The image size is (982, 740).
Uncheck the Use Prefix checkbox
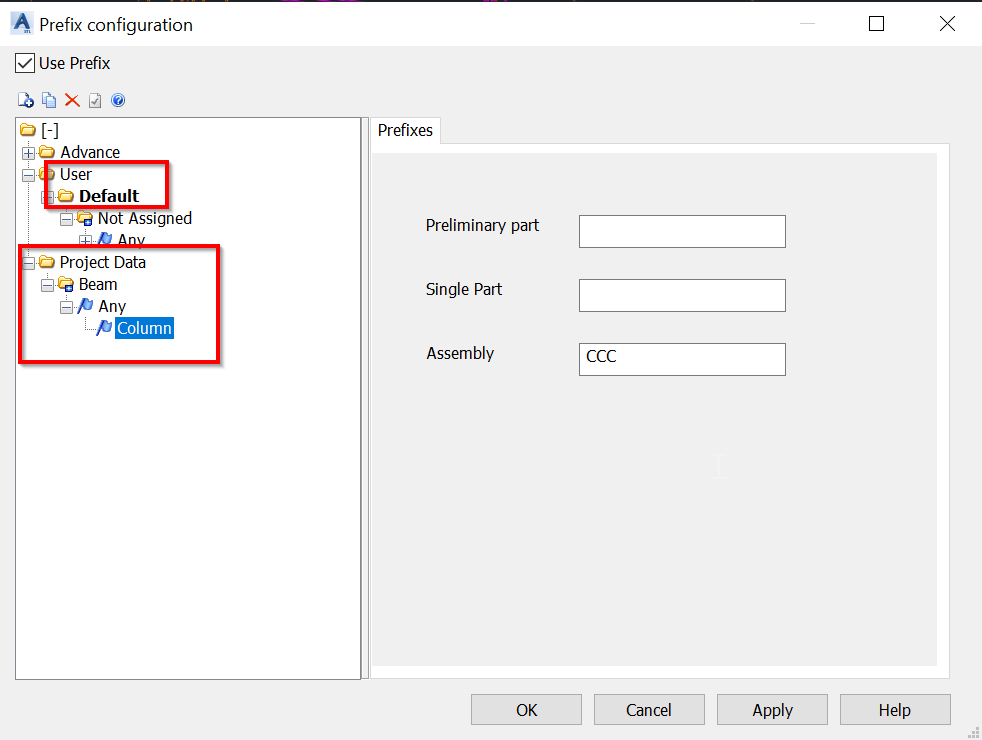(x=24, y=63)
